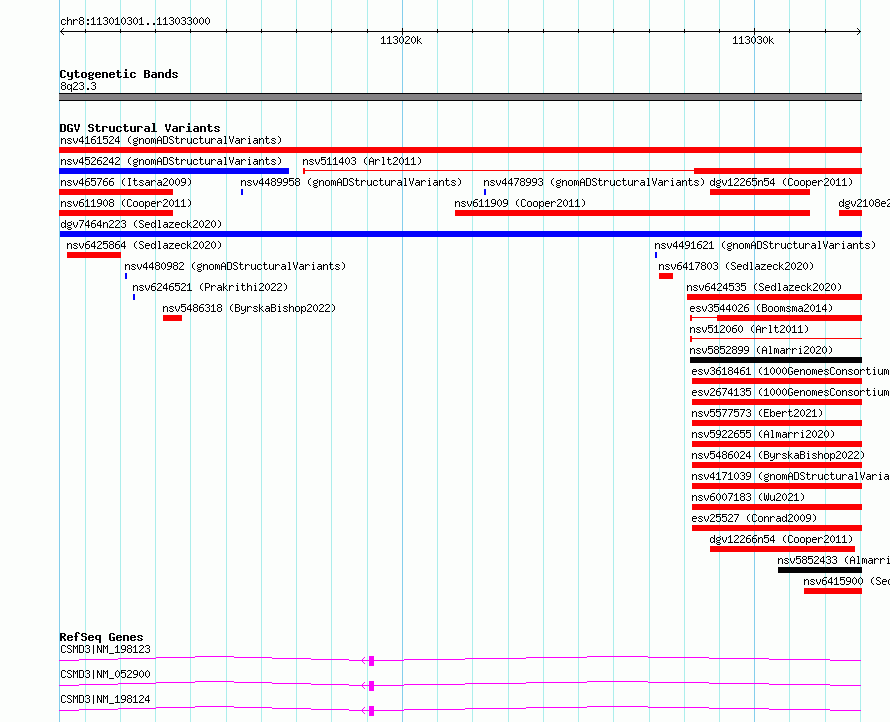Click the nsv4478993 gnomAD variant label
The image size is (890, 722).
pyautogui.click(x=594, y=182)
